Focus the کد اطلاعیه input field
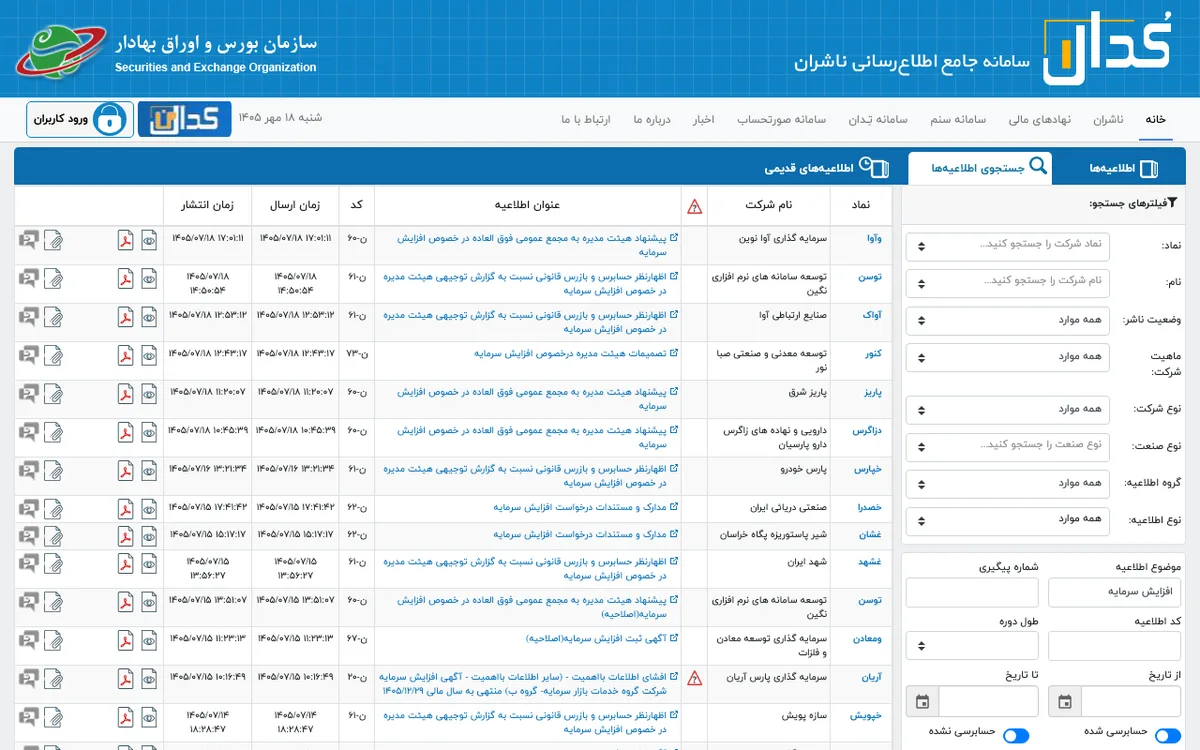Viewport: 1200px width, 750px height. 1114,646
